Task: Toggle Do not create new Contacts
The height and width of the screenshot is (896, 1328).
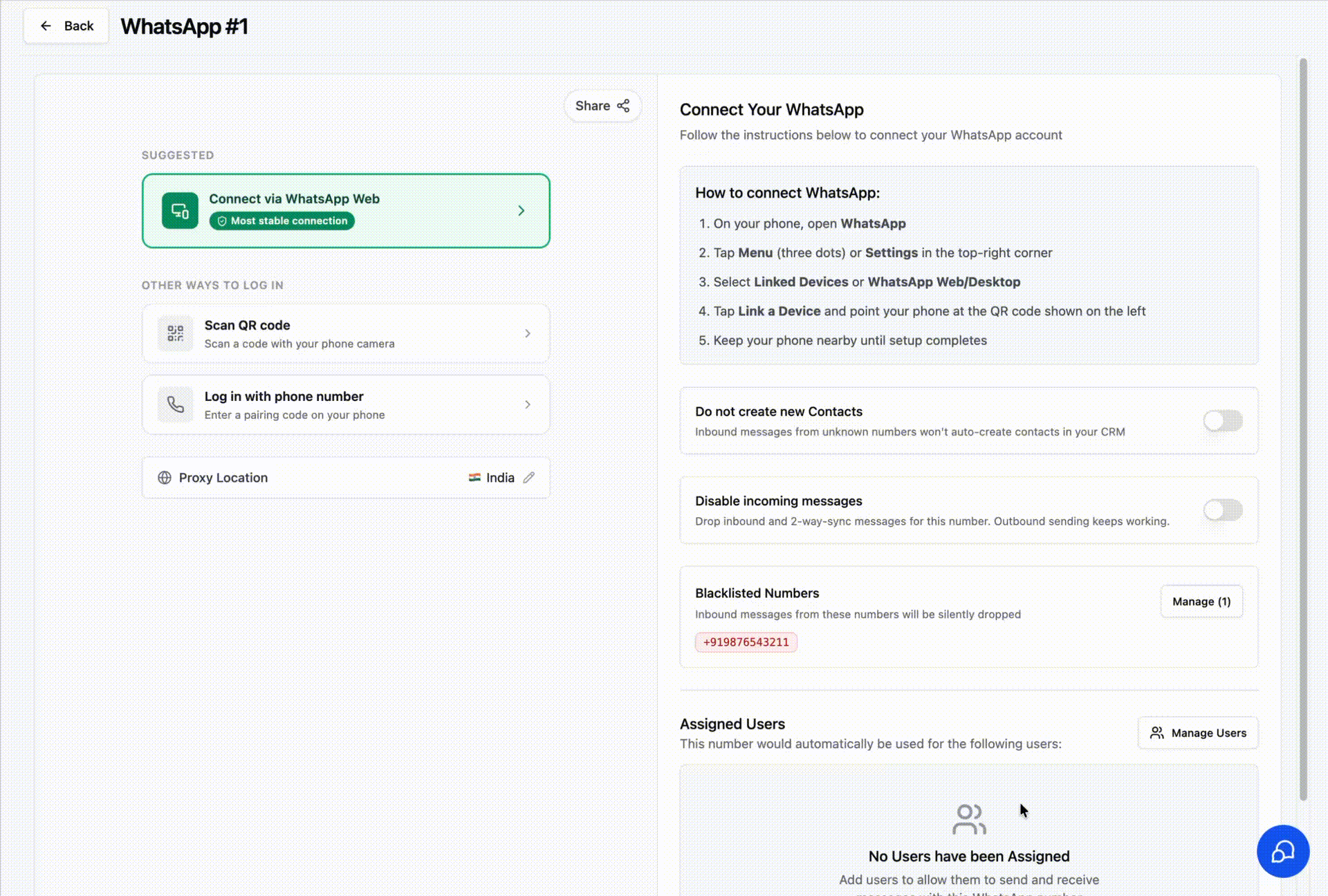Action: pyautogui.click(x=1223, y=420)
